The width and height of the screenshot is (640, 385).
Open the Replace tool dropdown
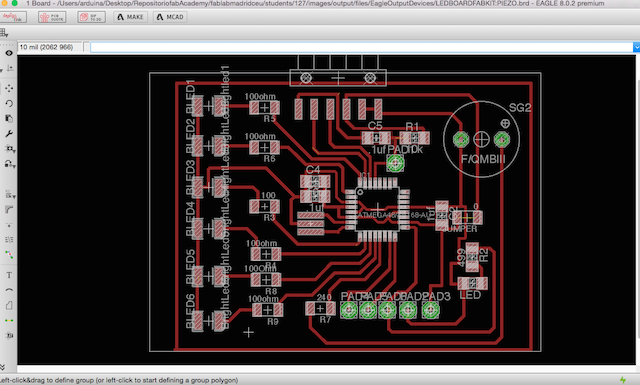10,149
